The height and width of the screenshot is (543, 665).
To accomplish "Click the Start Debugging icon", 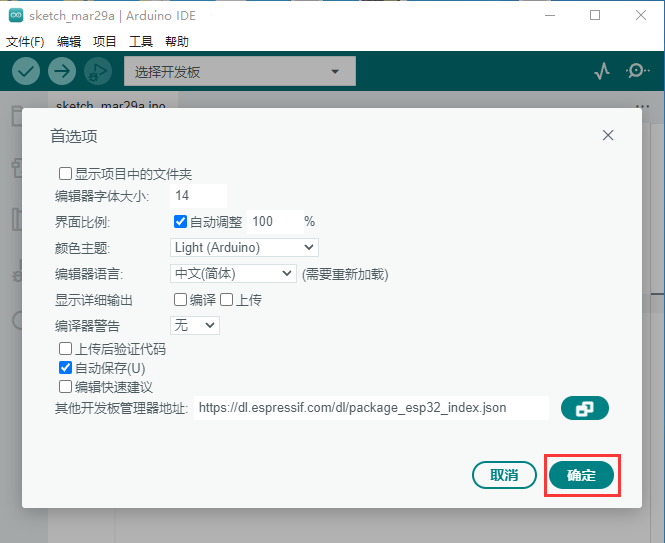I will coord(98,71).
